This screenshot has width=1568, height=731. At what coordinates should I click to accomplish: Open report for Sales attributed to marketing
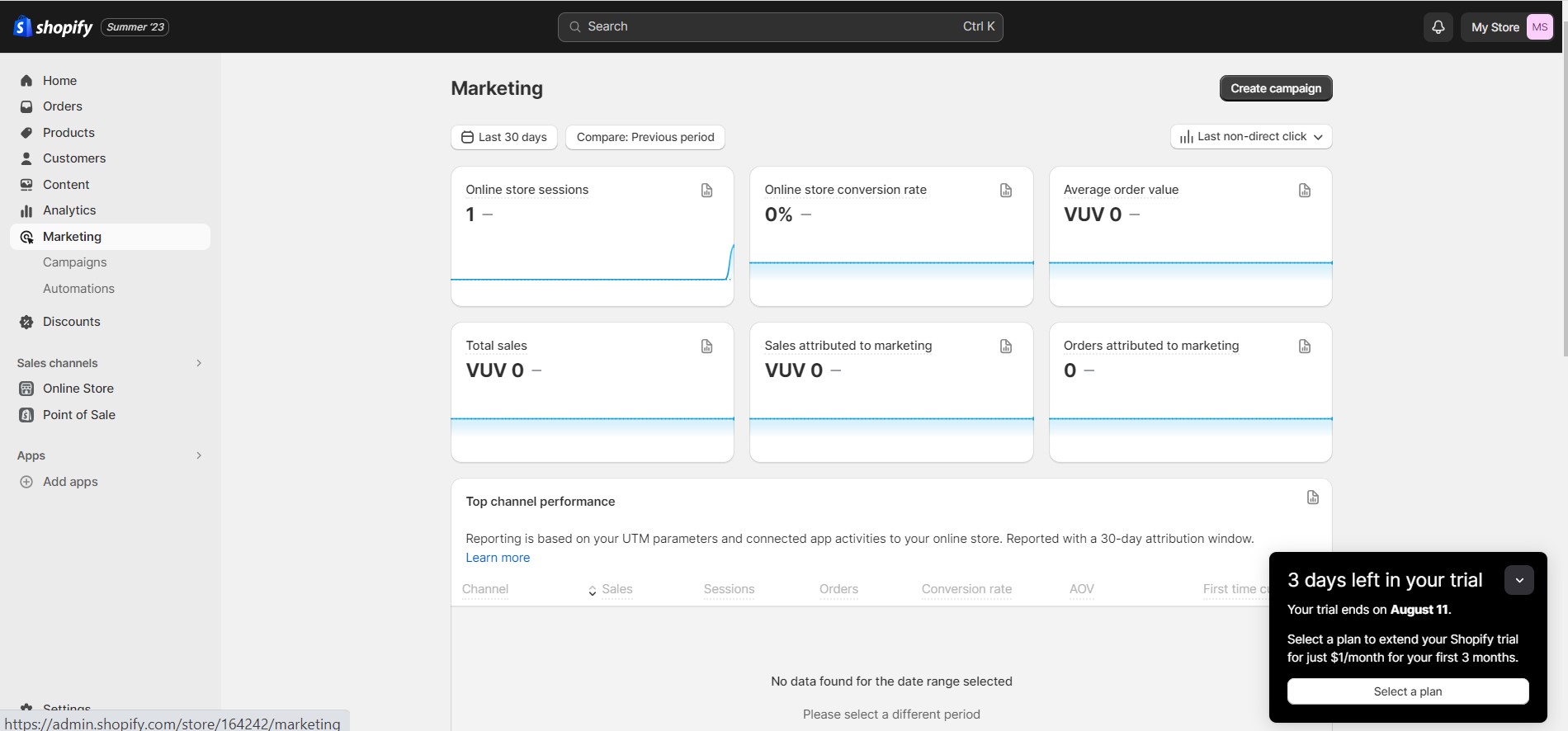(x=1005, y=347)
